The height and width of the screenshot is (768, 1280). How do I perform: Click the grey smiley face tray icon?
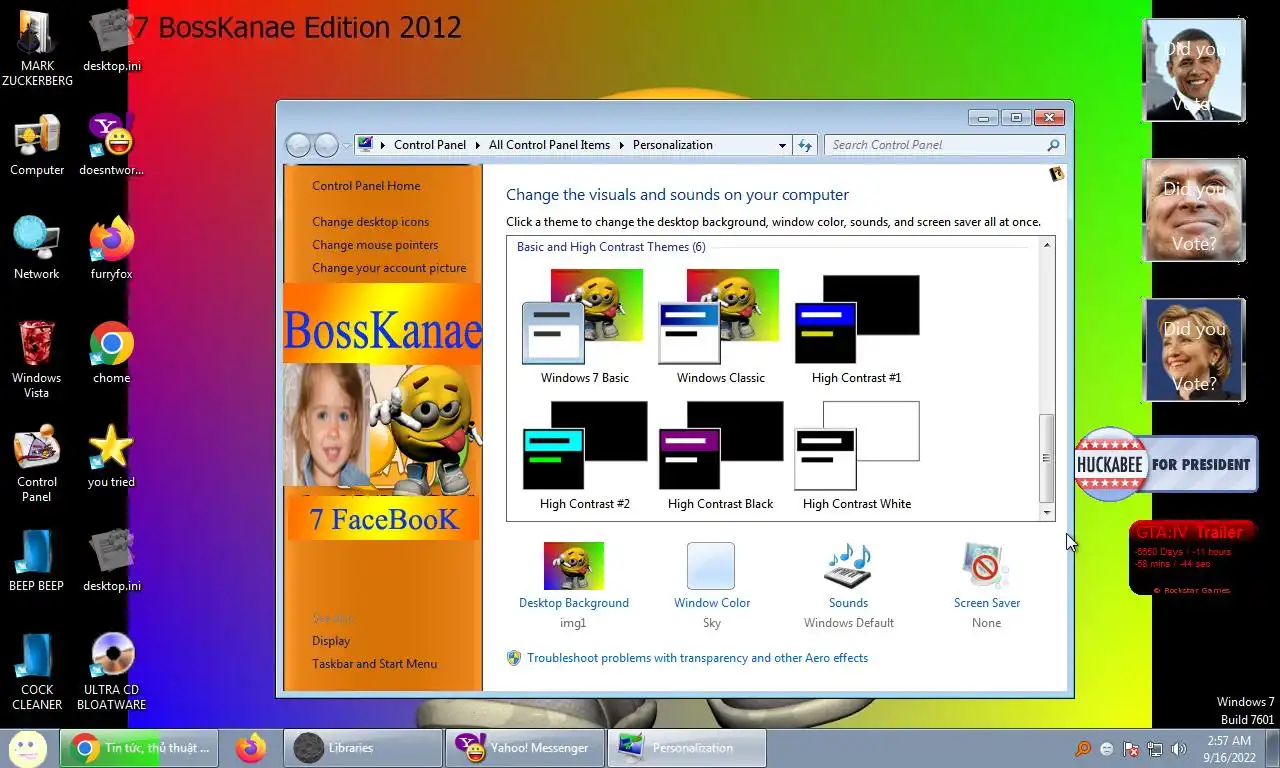point(1107,748)
